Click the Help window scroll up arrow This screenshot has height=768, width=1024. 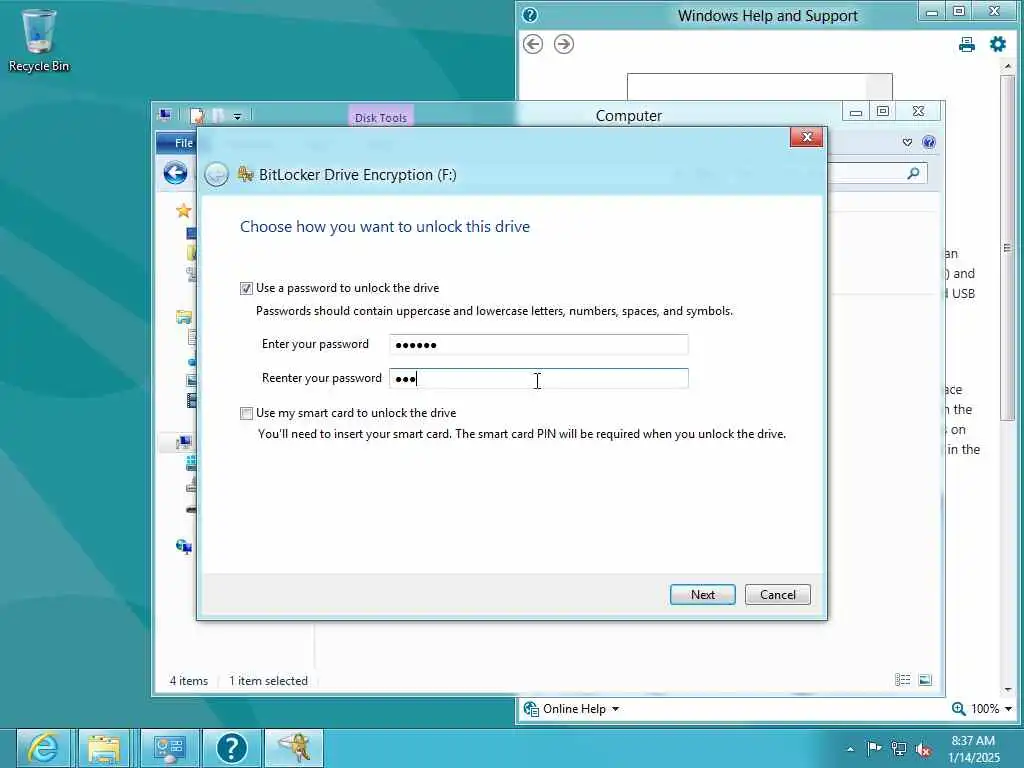pos(1008,66)
